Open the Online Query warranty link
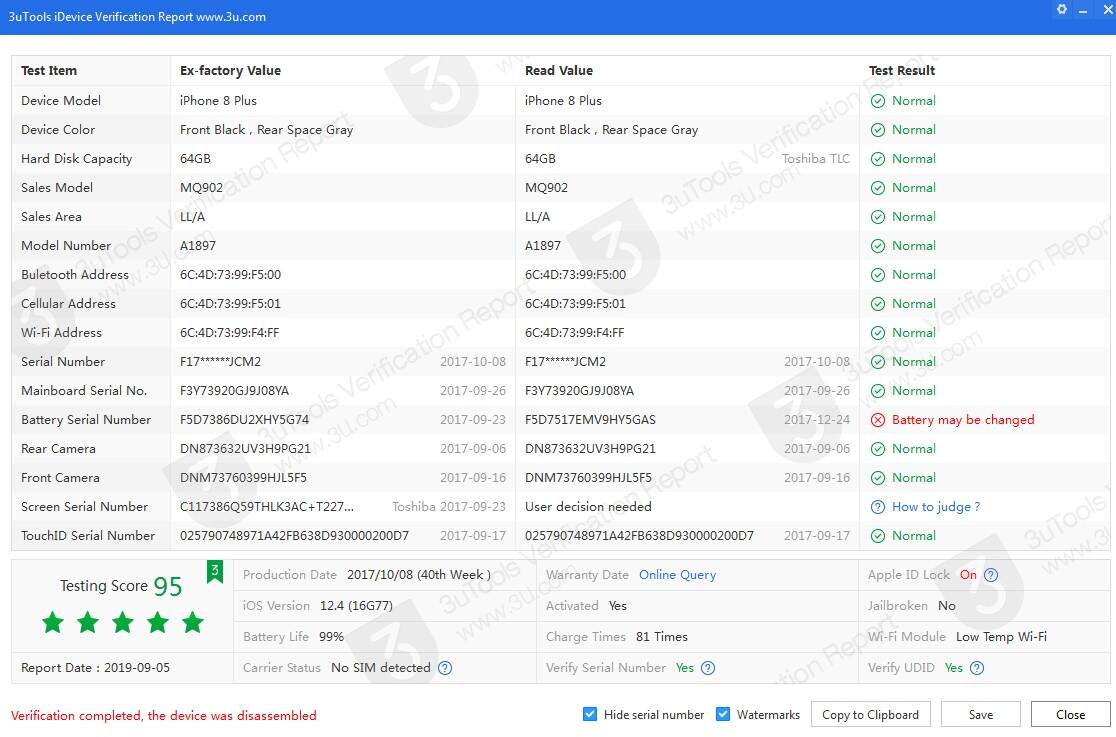This screenshot has height=737, width=1116. coord(677,575)
